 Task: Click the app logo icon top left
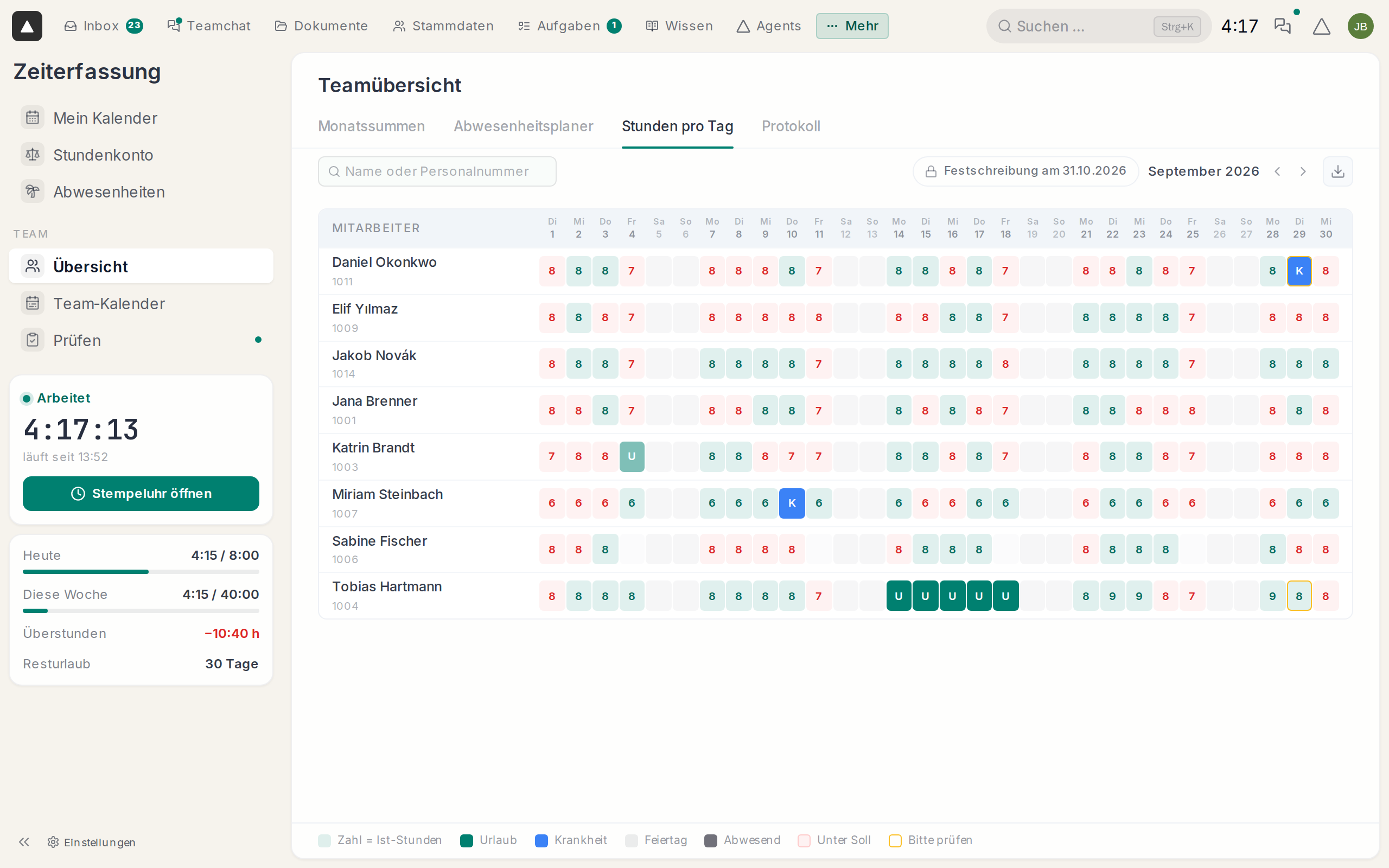[x=27, y=26]
